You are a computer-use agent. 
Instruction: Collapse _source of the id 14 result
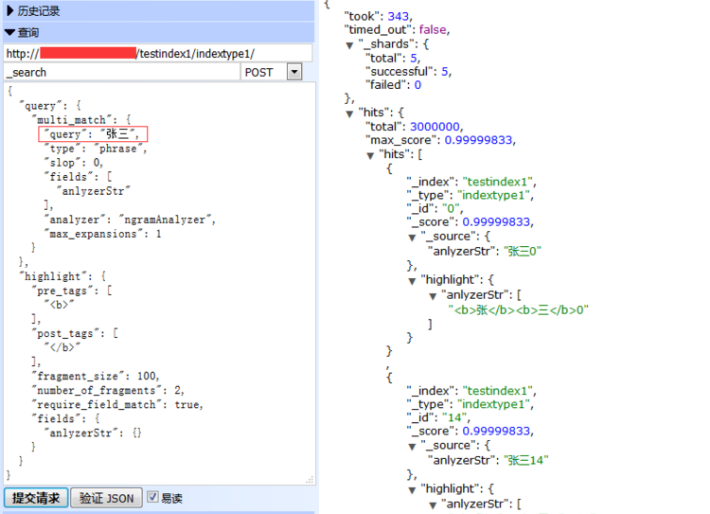click(x=412, y=445)
